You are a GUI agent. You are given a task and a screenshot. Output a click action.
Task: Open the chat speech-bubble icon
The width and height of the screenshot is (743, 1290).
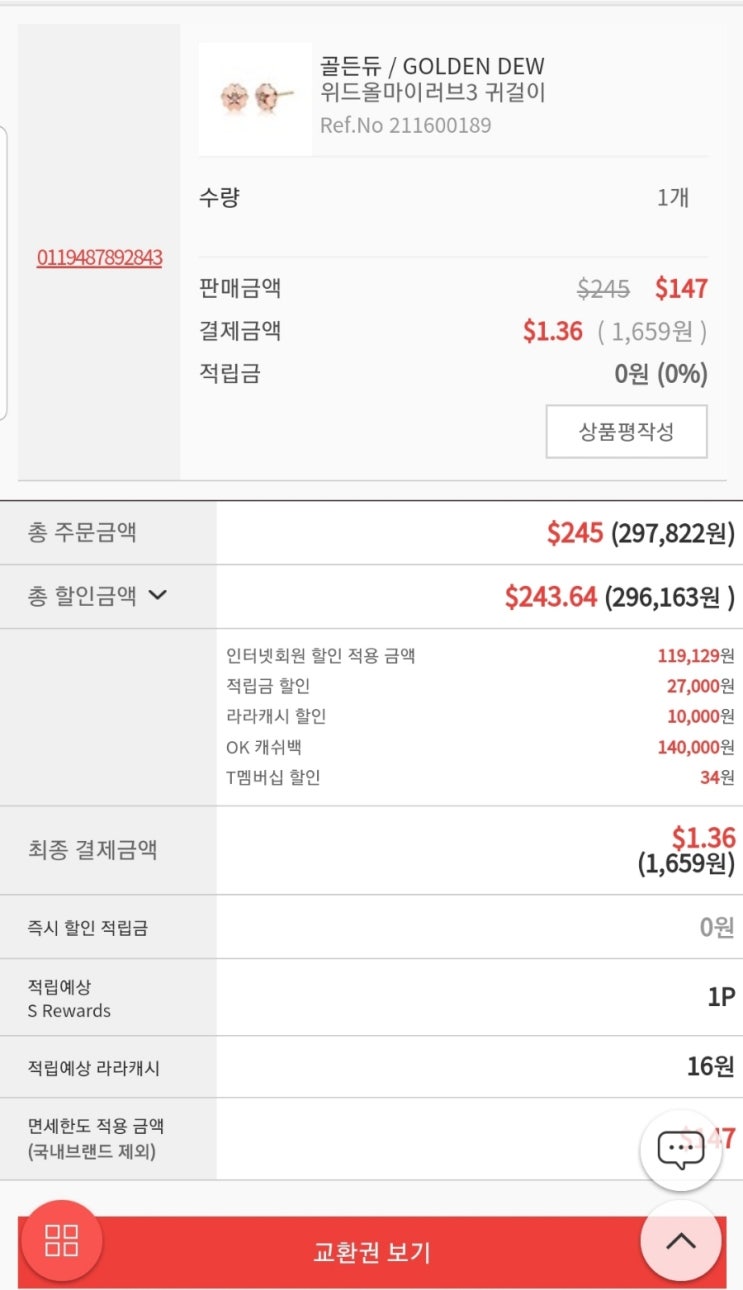coord(680,1150)
